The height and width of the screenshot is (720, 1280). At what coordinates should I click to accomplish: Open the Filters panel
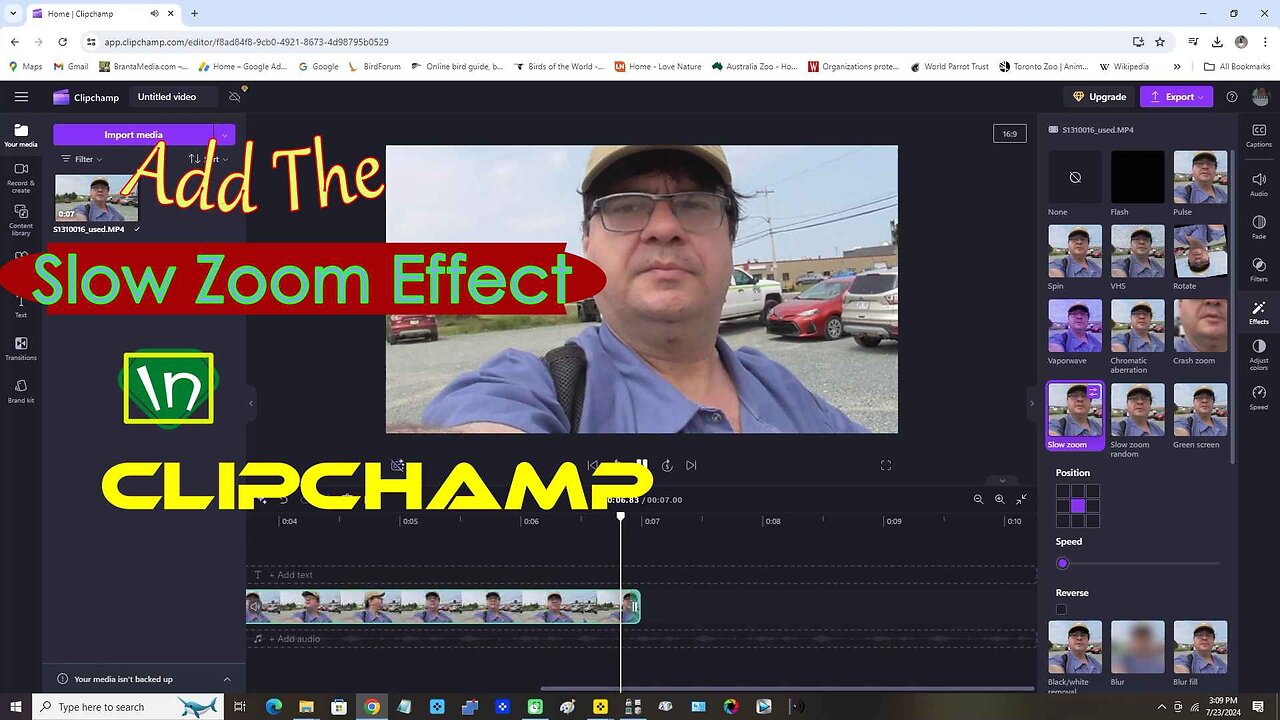coord(1259,270)
